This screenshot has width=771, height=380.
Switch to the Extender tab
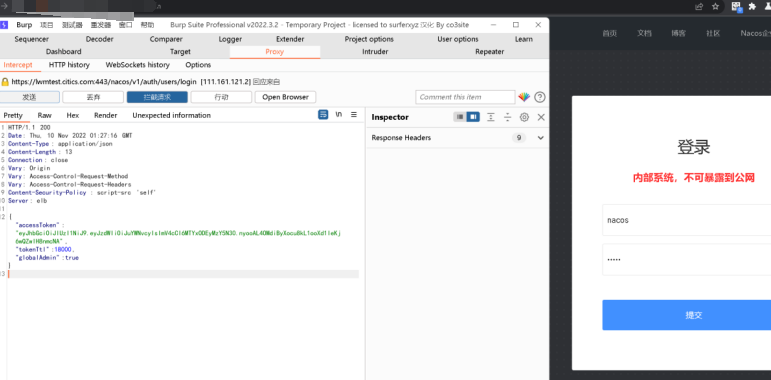tap(290, 39)
